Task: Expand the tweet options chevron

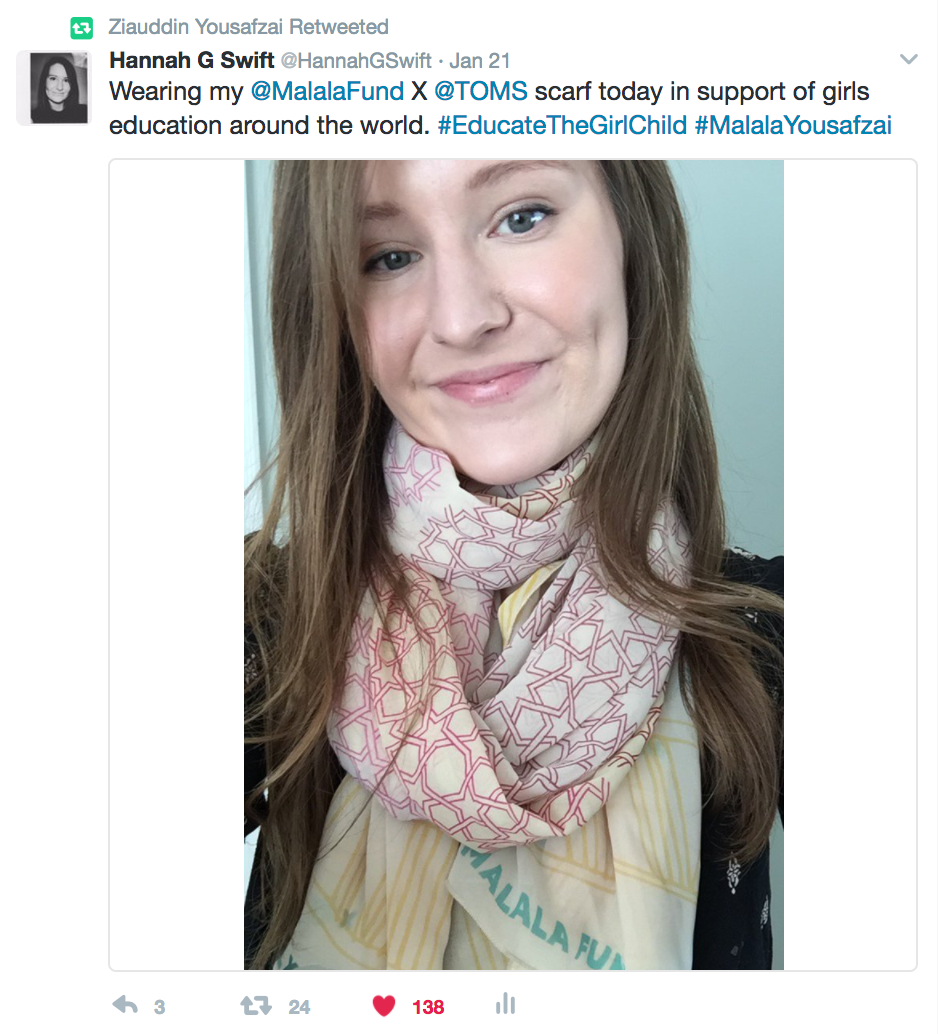Action: (x=909, y=59)
